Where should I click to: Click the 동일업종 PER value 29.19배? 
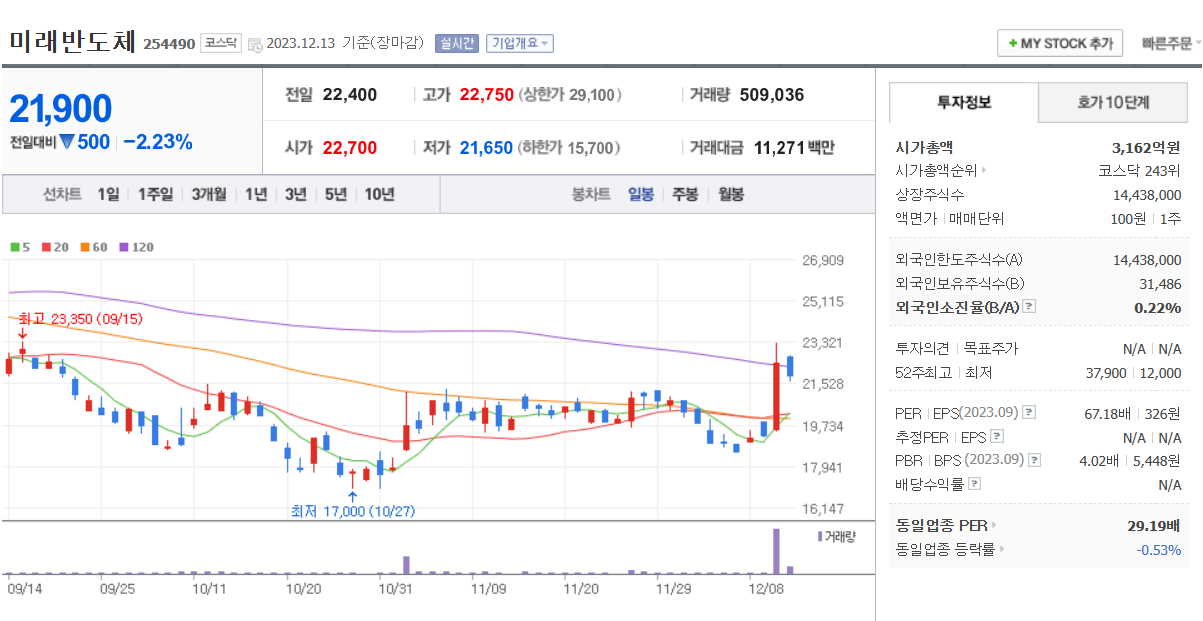(1154, 525)
